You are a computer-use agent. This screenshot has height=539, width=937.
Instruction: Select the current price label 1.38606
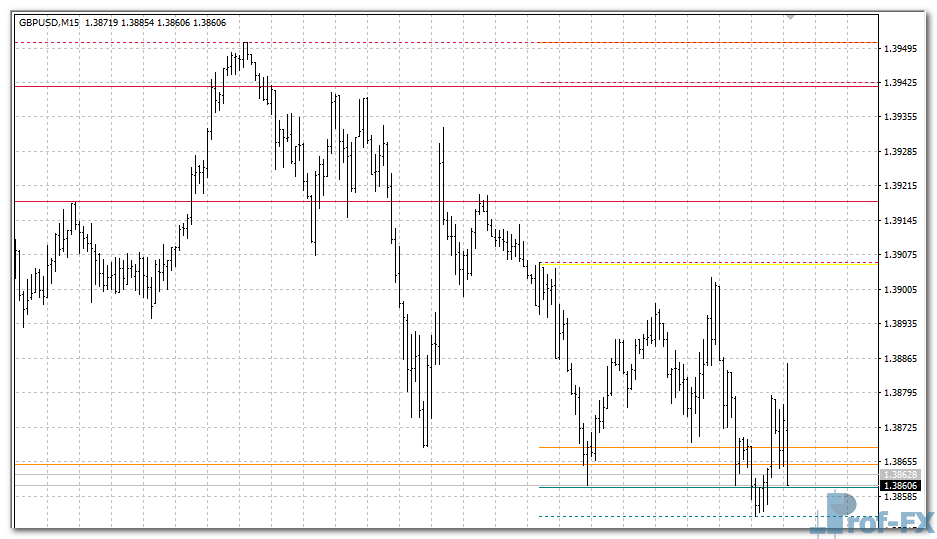tap(900, 484)
